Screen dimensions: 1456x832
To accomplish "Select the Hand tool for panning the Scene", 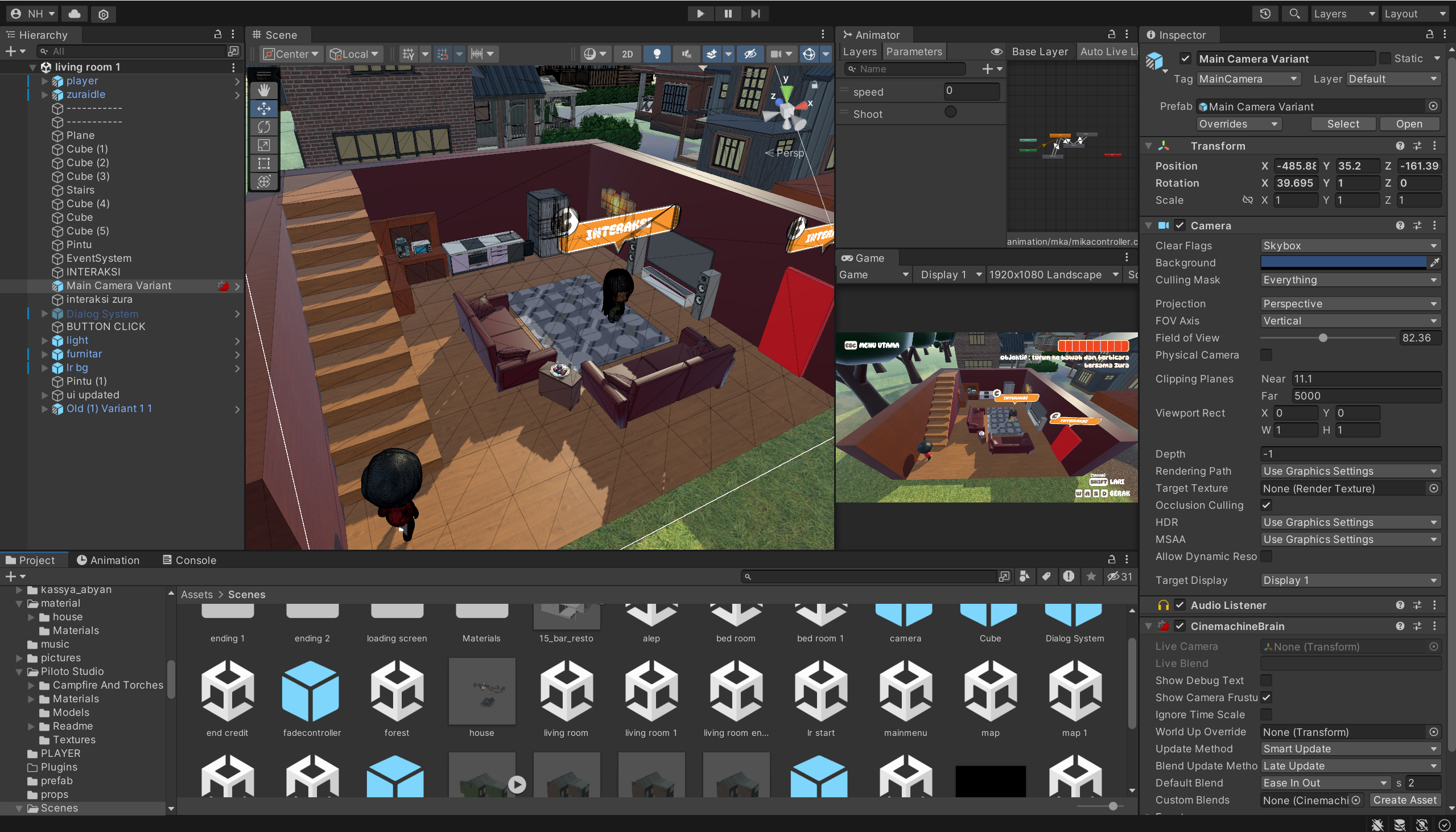I will point(263,89).
